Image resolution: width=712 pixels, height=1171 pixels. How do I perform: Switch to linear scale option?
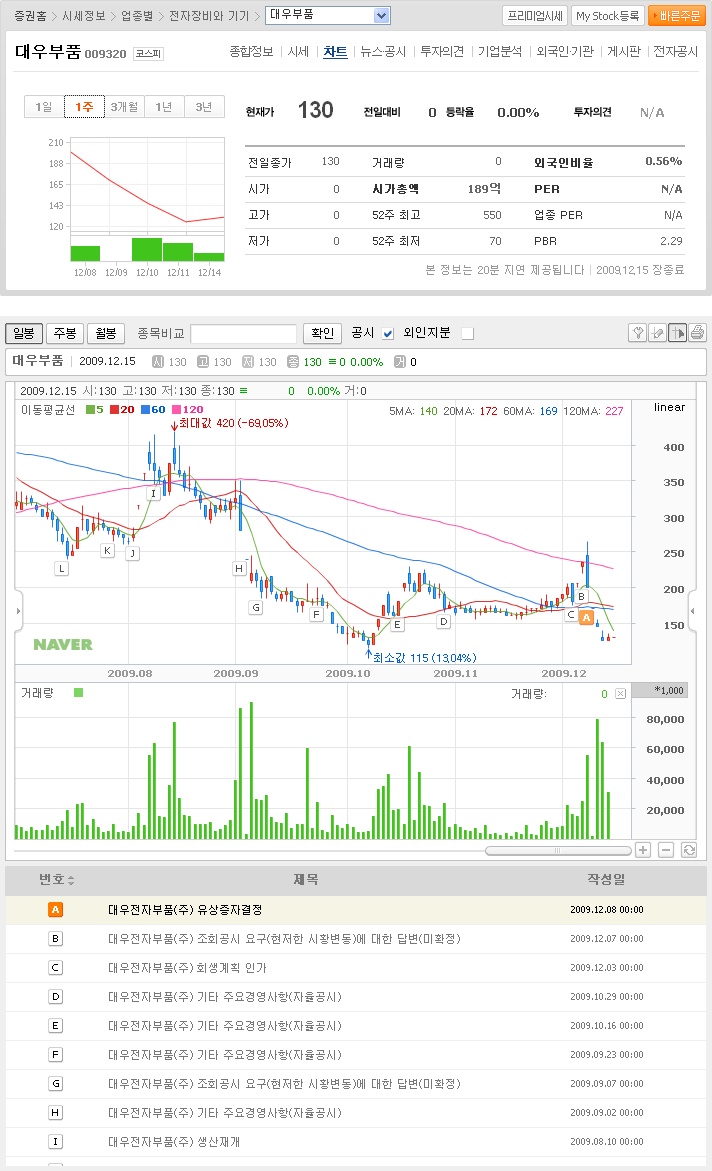coord(669,407)
